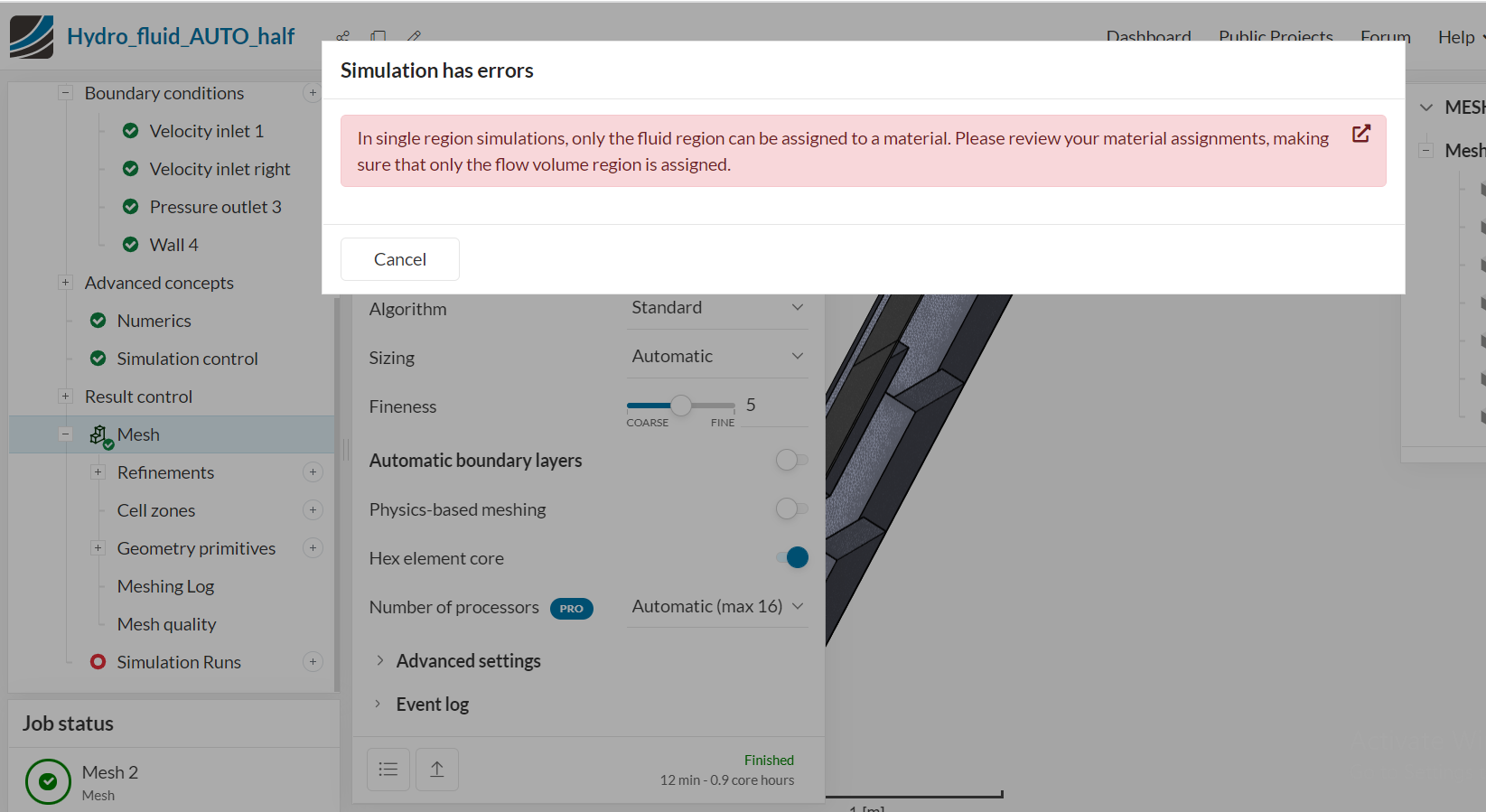Open the Meshing Log item

tap(165, 586)
